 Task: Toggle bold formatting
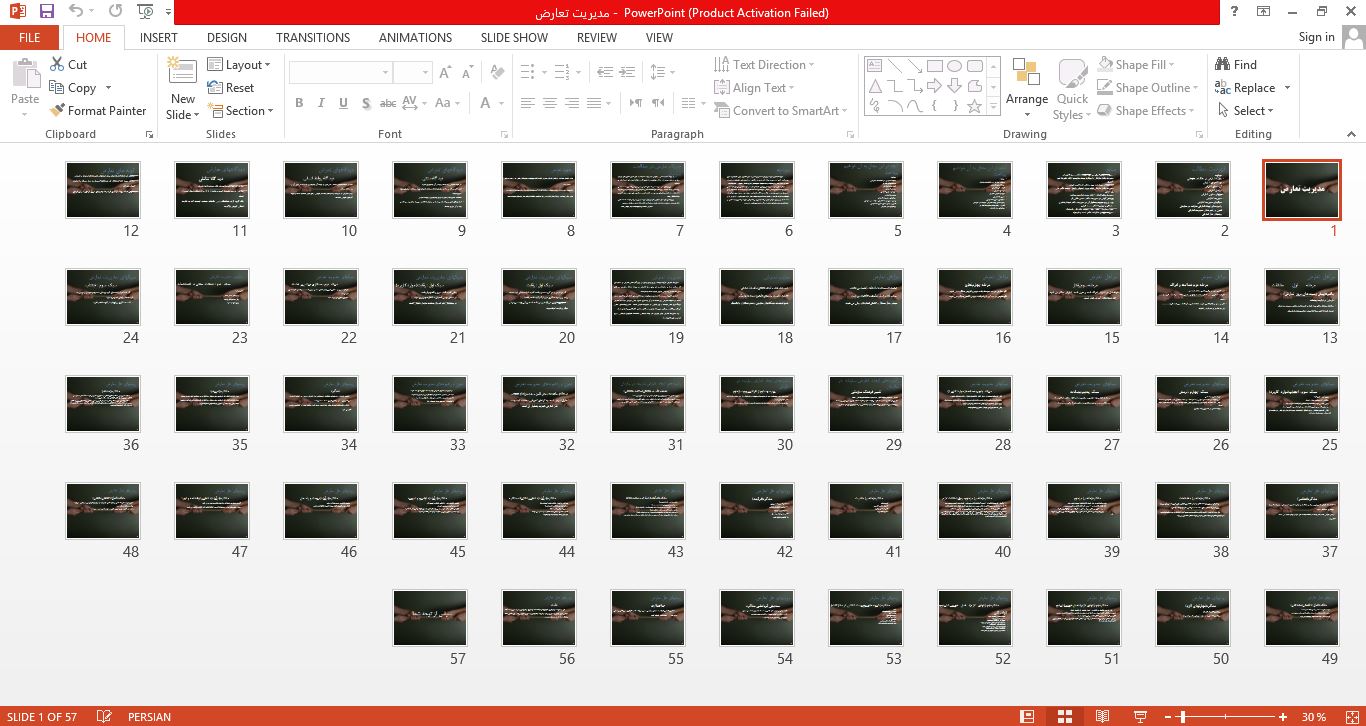point(299,103)
